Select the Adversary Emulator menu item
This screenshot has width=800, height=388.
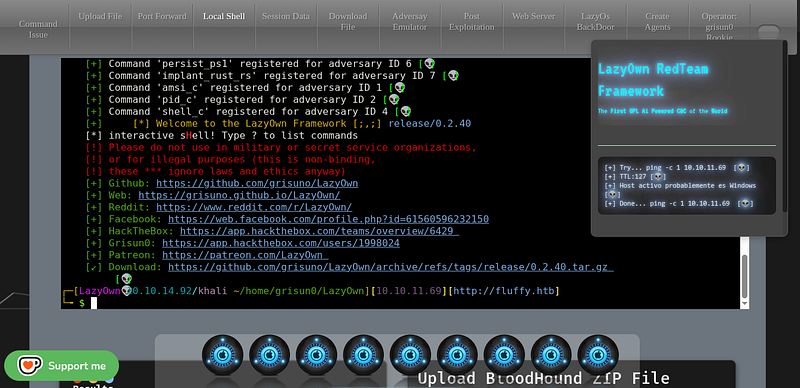[x=410, y=21]
